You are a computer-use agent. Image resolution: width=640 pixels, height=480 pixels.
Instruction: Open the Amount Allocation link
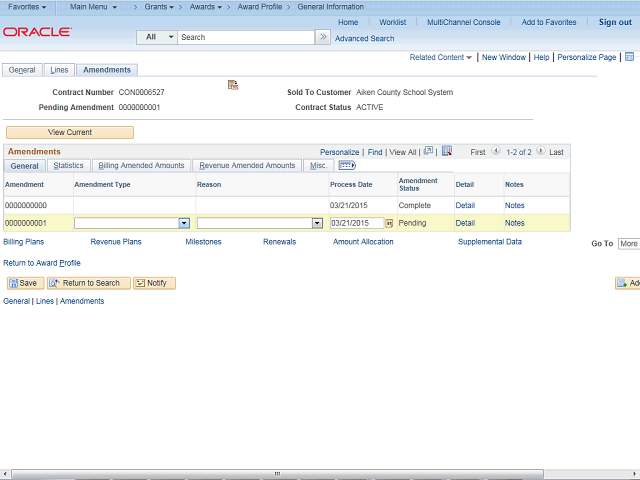(363, 242)
